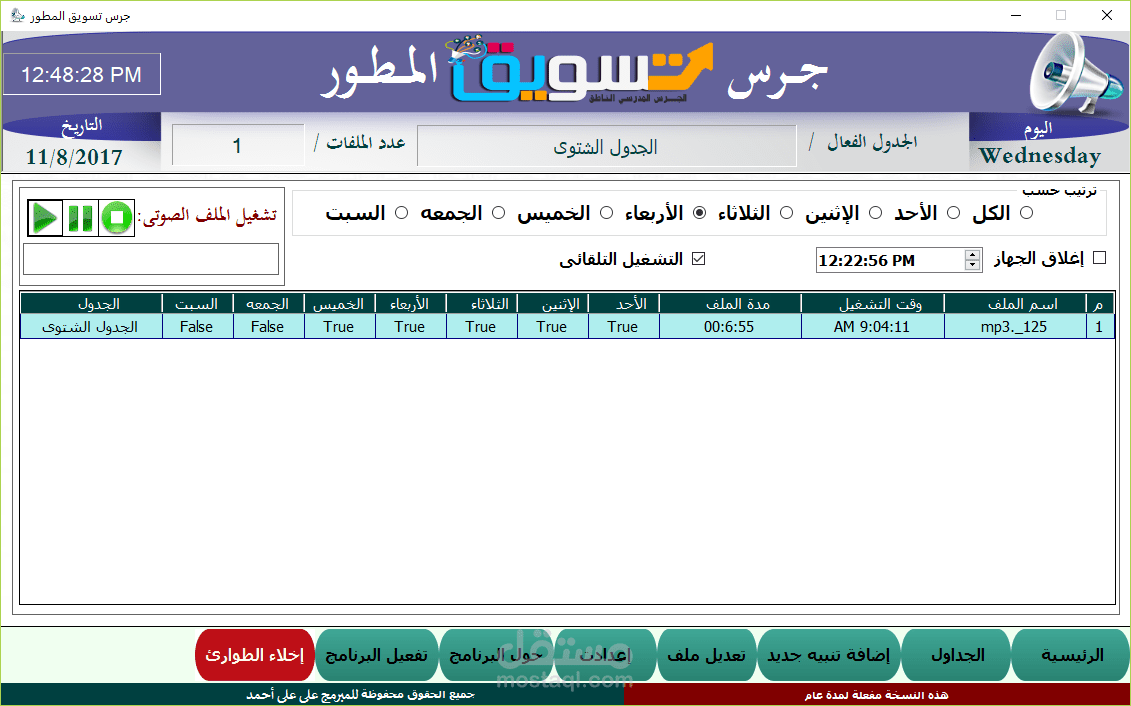The height and width of the screenshot is (706, 1131).
Task: Select the الكل (All) radio button
Action: (x=1026, y=212)
